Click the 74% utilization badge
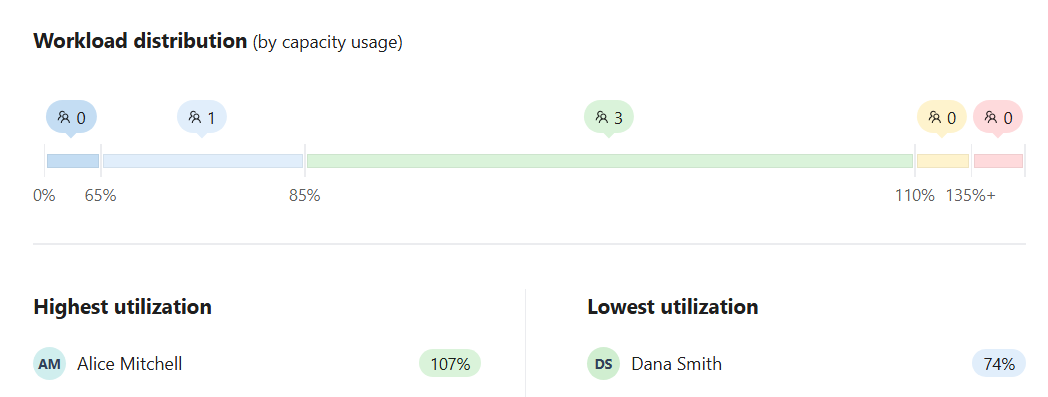Viewport: 1048px width, 397px height. click(999, 364)
